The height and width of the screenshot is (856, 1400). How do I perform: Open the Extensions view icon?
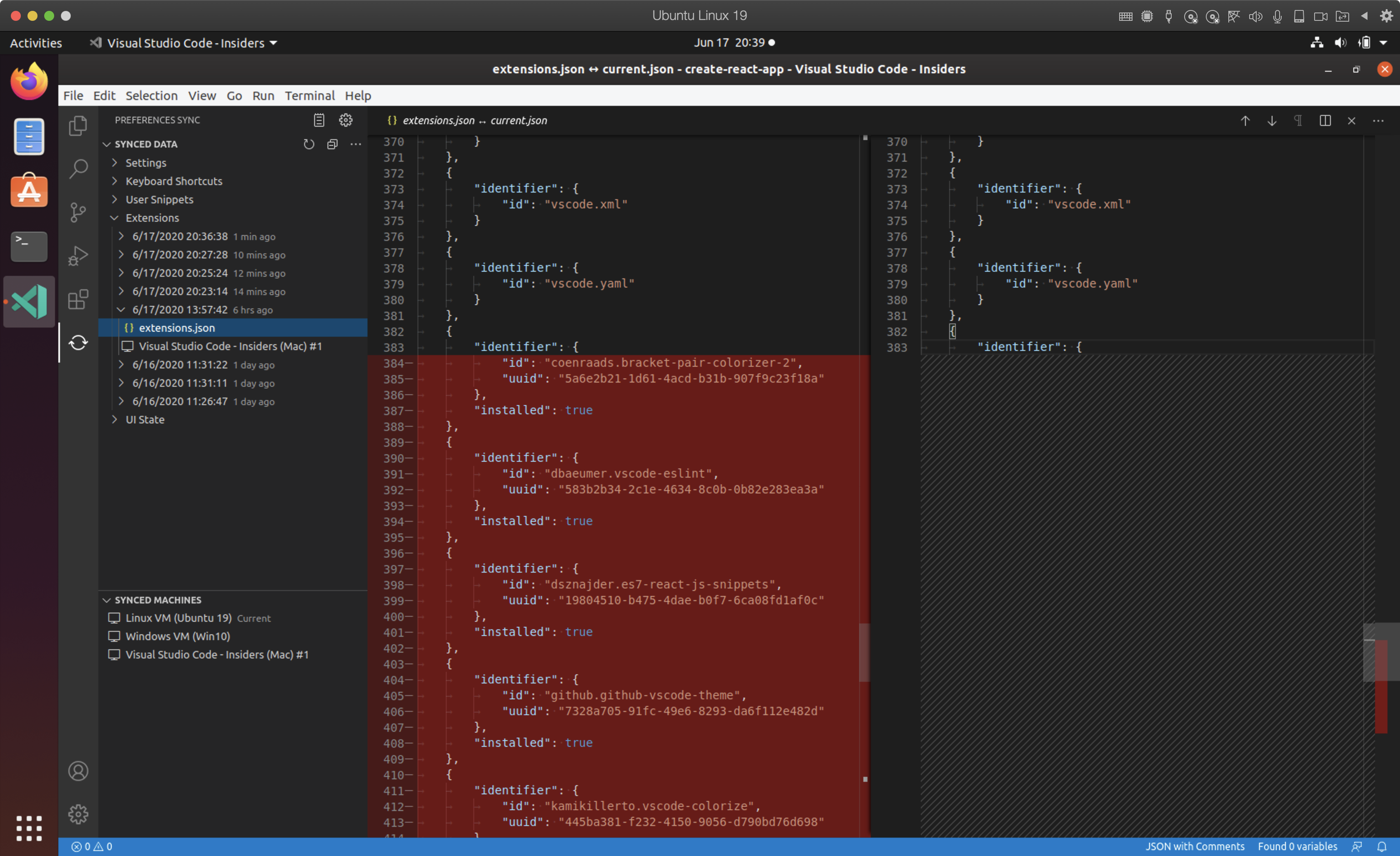click(x=78, y=299)
